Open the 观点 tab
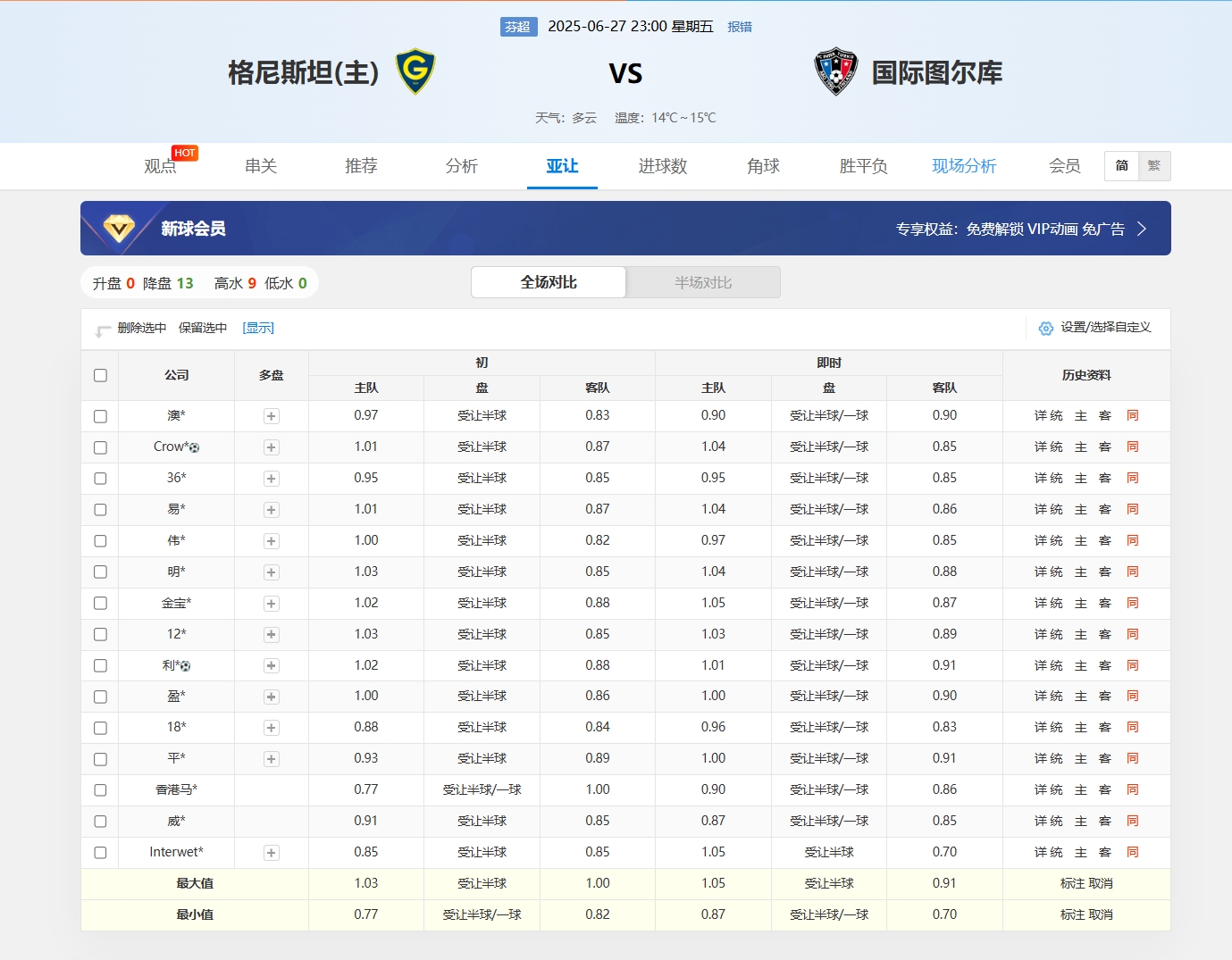The width and height of the screenshot is (1232, 960). click(x=161, y=166)
